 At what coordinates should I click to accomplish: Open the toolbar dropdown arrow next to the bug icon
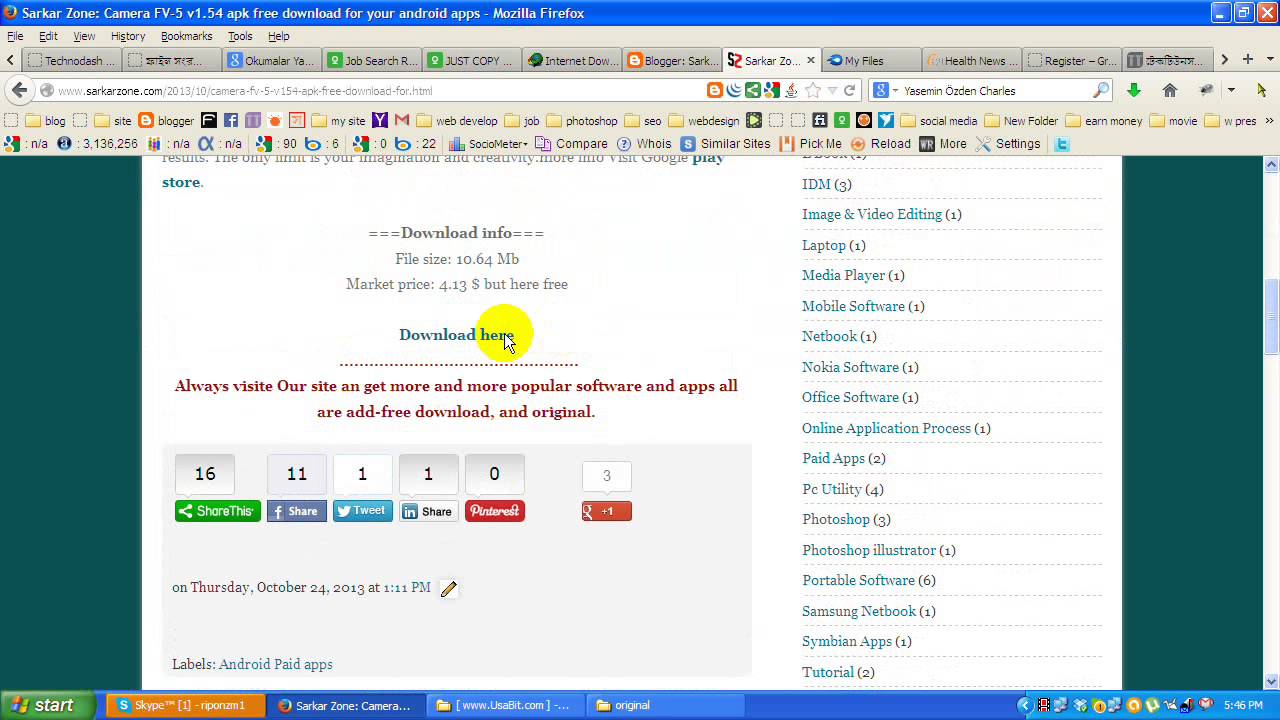coord(1231,90)
